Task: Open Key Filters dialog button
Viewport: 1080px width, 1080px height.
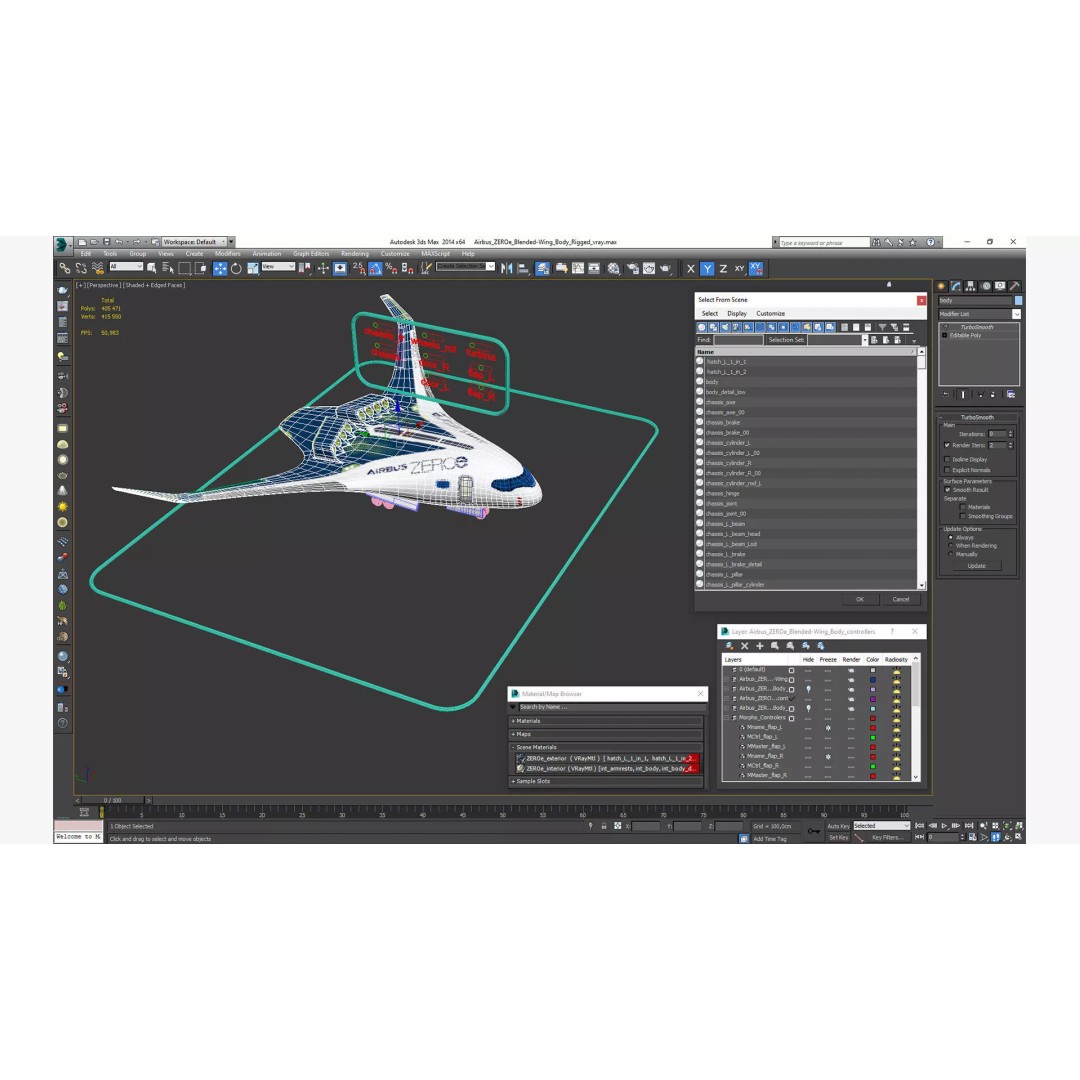Action: coord(887,838)
